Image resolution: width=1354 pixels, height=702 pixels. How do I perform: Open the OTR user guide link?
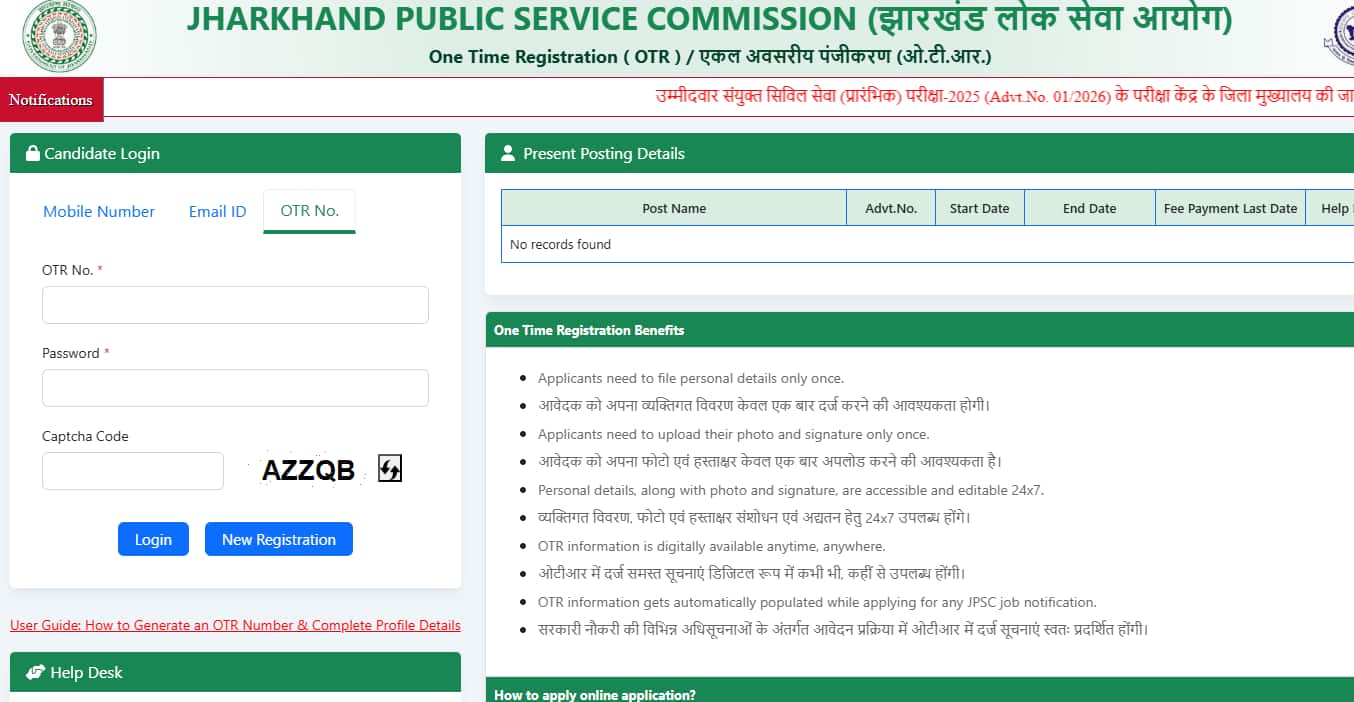(235, 625)
